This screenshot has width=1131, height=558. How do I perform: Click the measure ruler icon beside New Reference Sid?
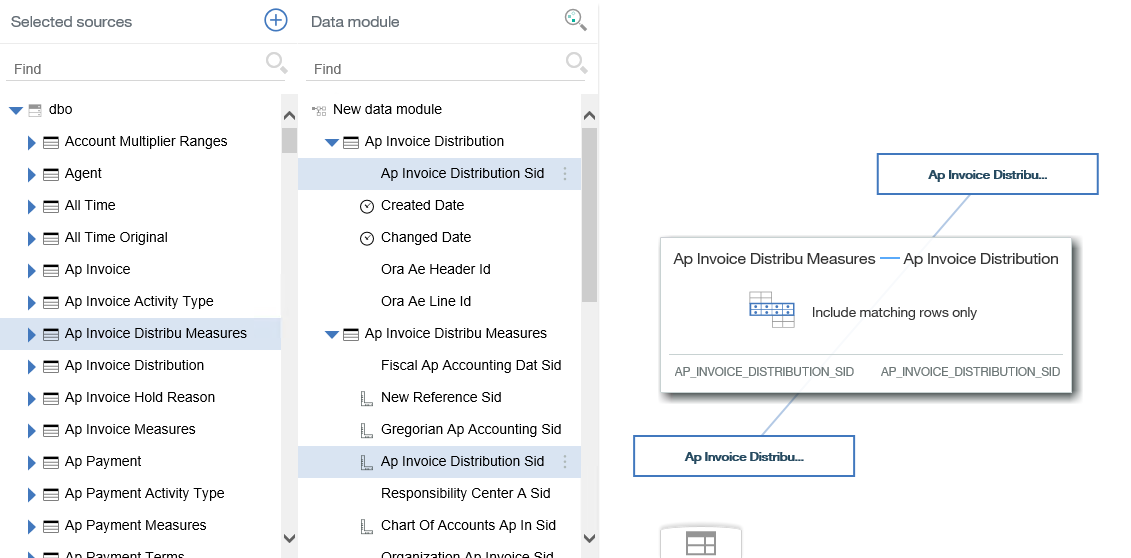pos(366,398)
